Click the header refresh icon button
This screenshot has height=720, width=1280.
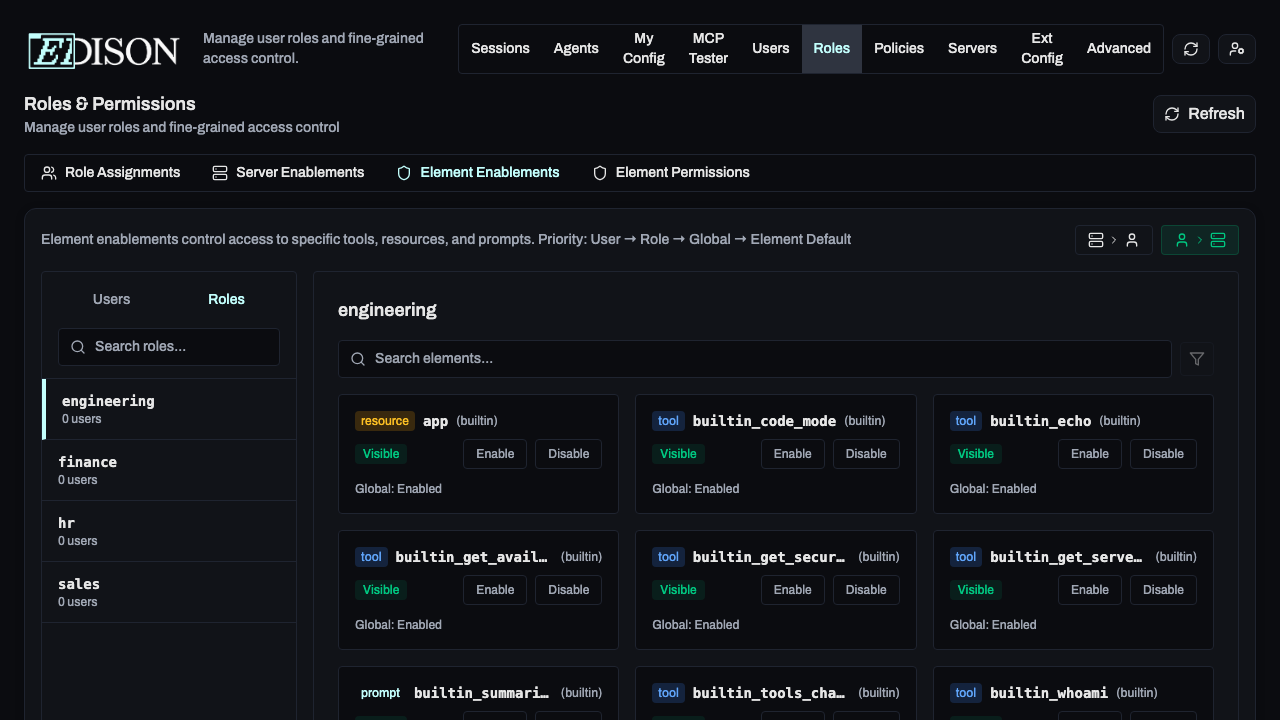point(1190,49)
